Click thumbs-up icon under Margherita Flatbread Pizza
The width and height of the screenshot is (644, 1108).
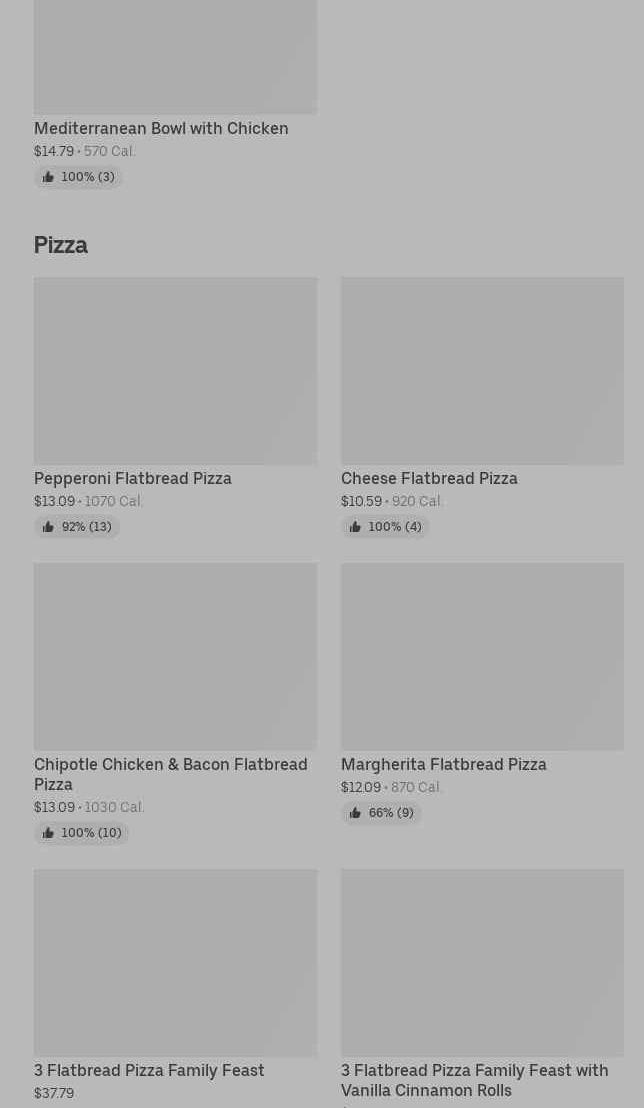click(355, 813)
